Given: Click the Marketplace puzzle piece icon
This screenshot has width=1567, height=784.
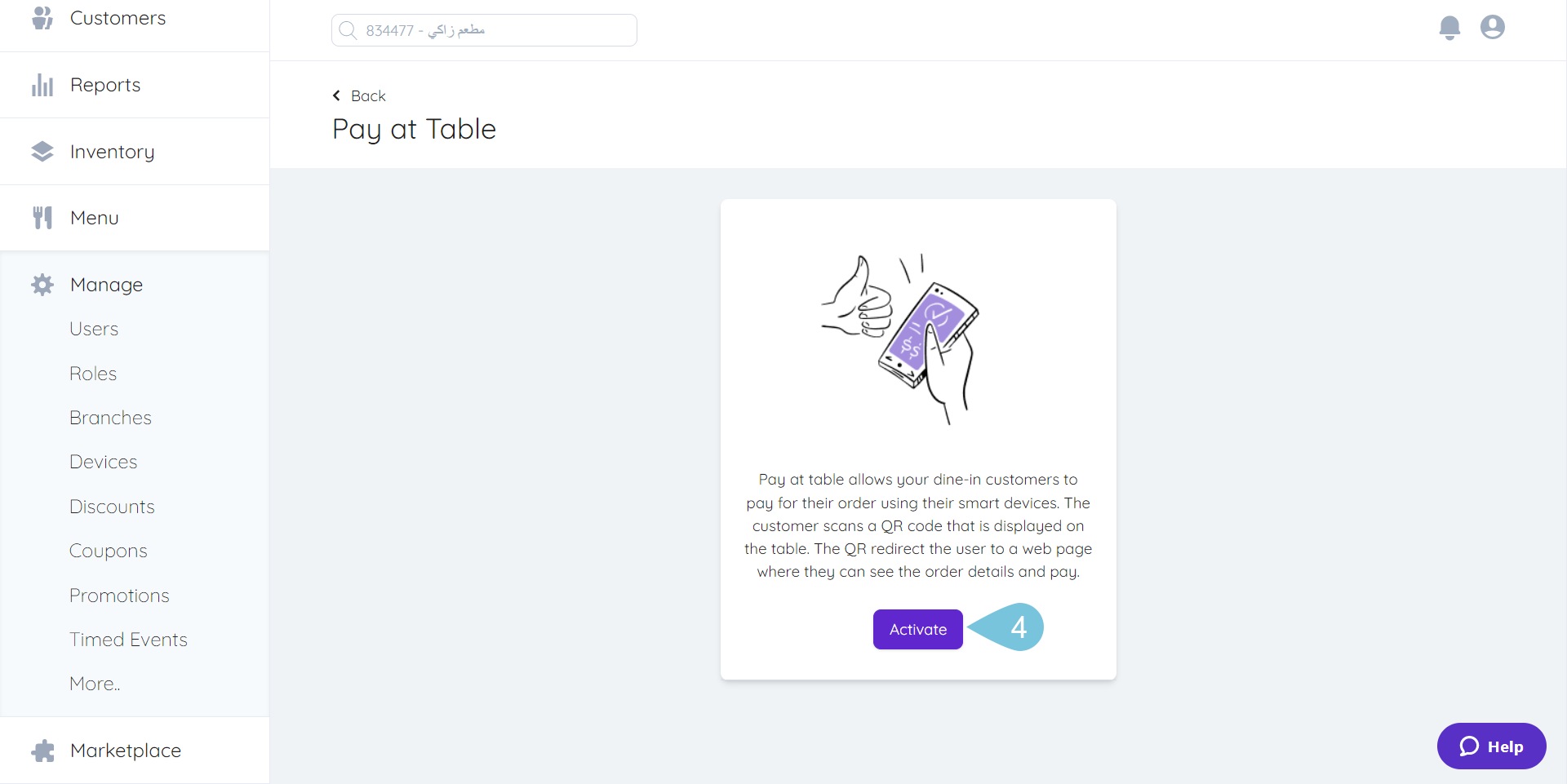Looking at the screenshot, I should (x=42, y=751).
